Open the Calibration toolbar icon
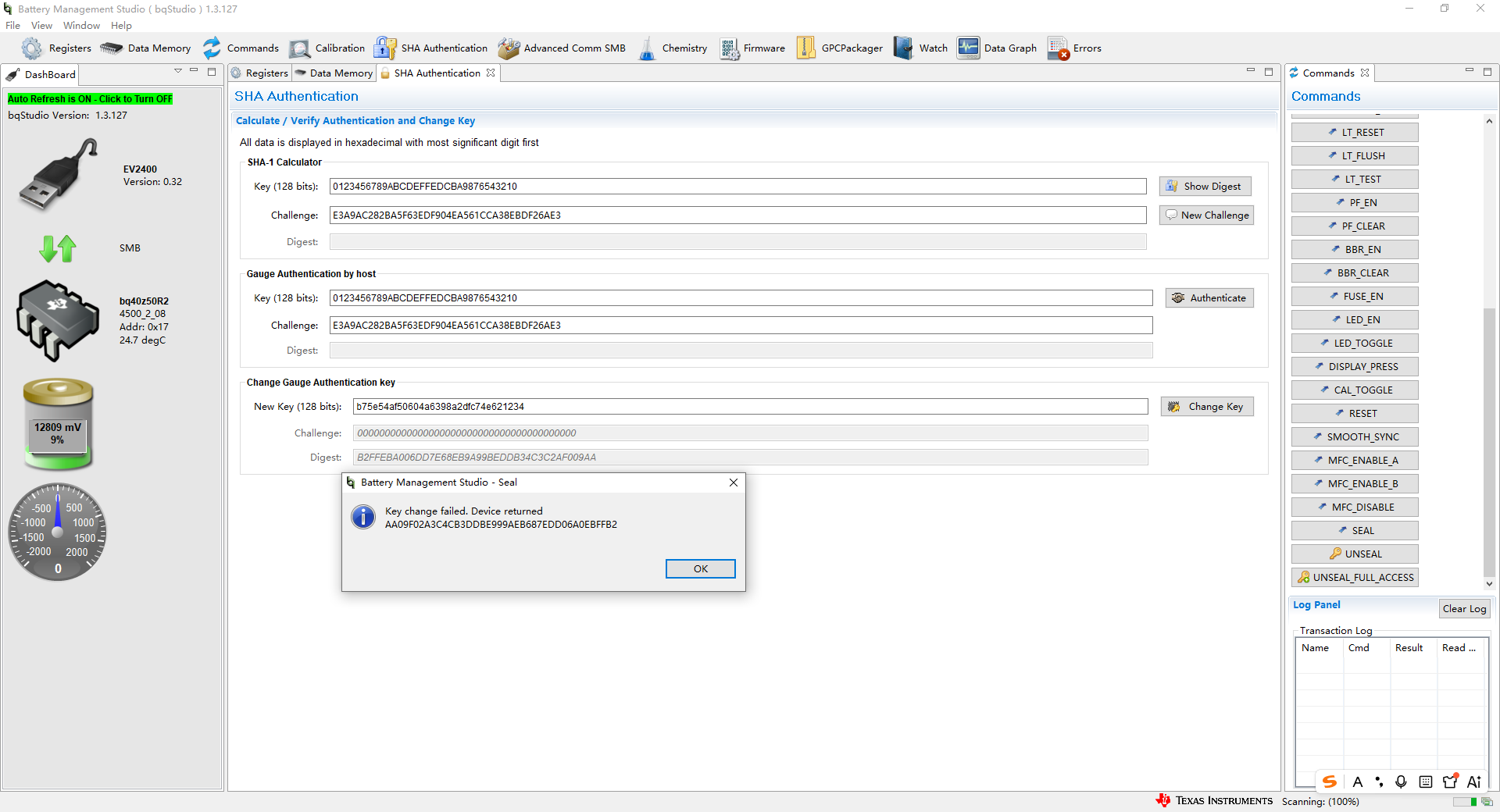1500x812 pixels. [299, 48]
